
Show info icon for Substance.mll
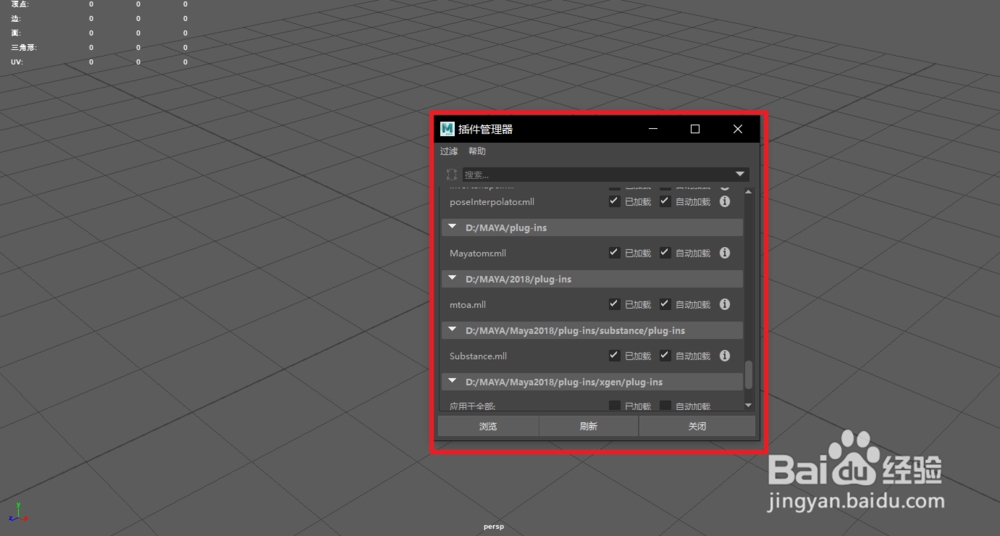[724, 355]
